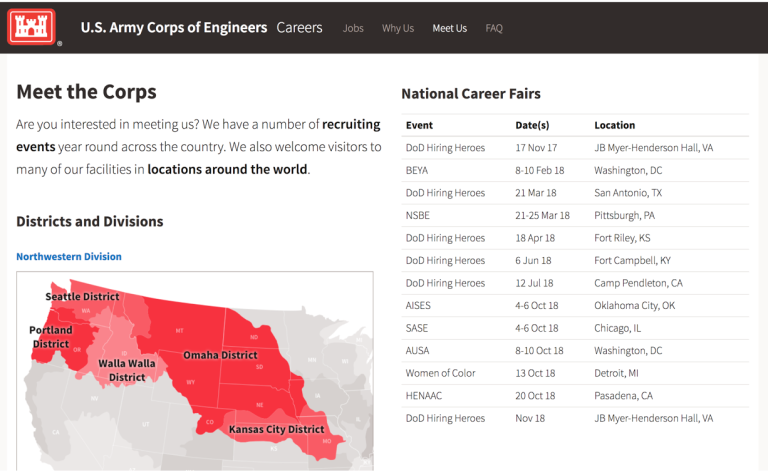
Task: Click date 12 Jul 18
Action: point(534,283)
